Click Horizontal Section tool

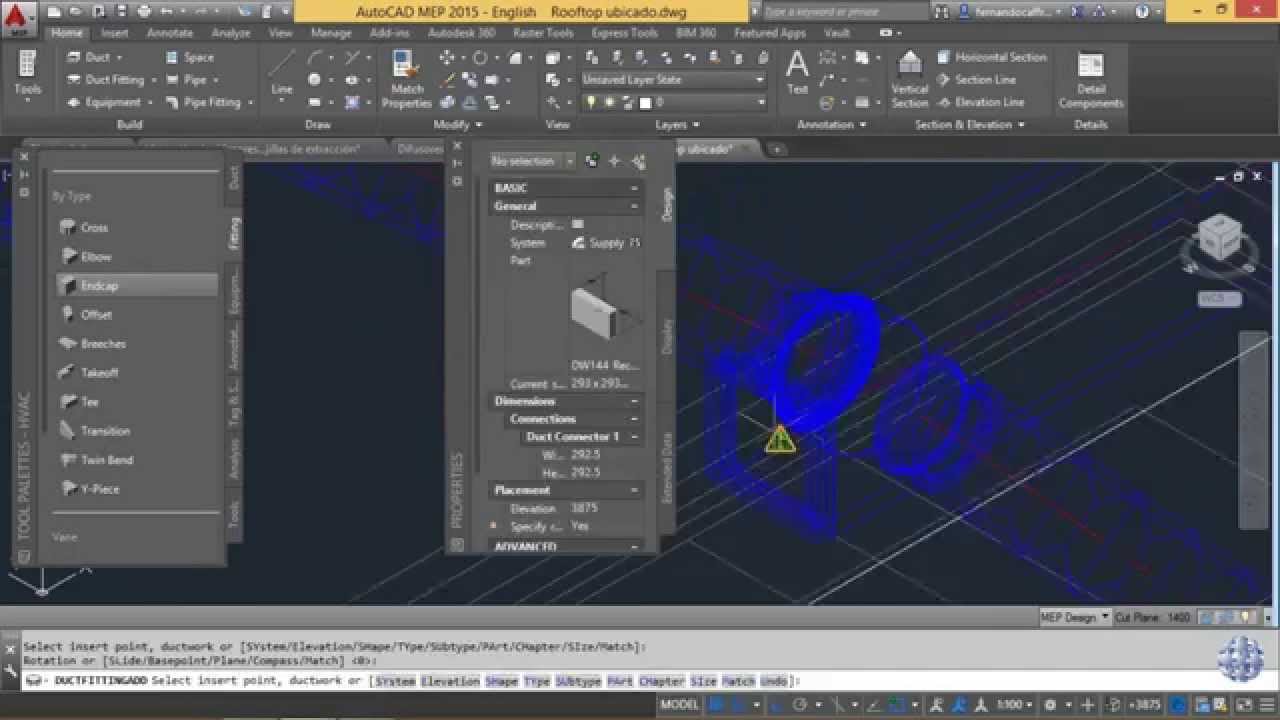click(992, 57)
